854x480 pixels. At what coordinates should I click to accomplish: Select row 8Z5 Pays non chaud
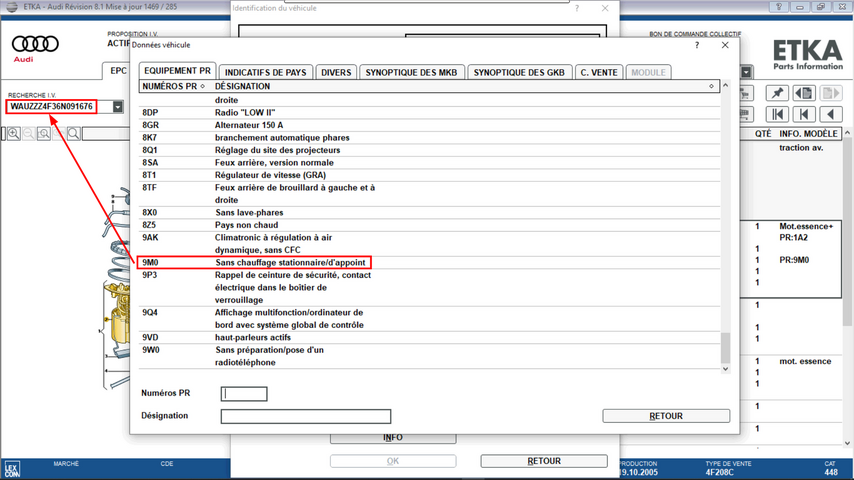coord(429,225)
